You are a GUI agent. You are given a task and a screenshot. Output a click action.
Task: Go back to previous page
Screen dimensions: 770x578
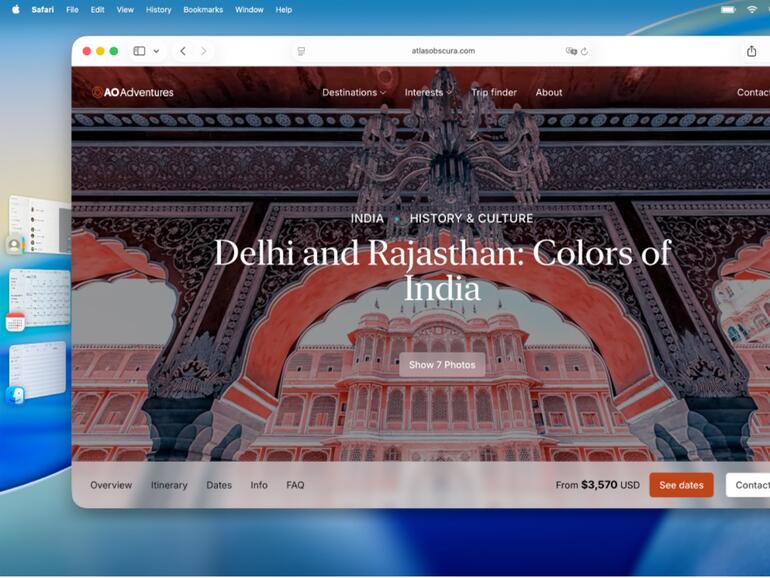pos(183,51)
